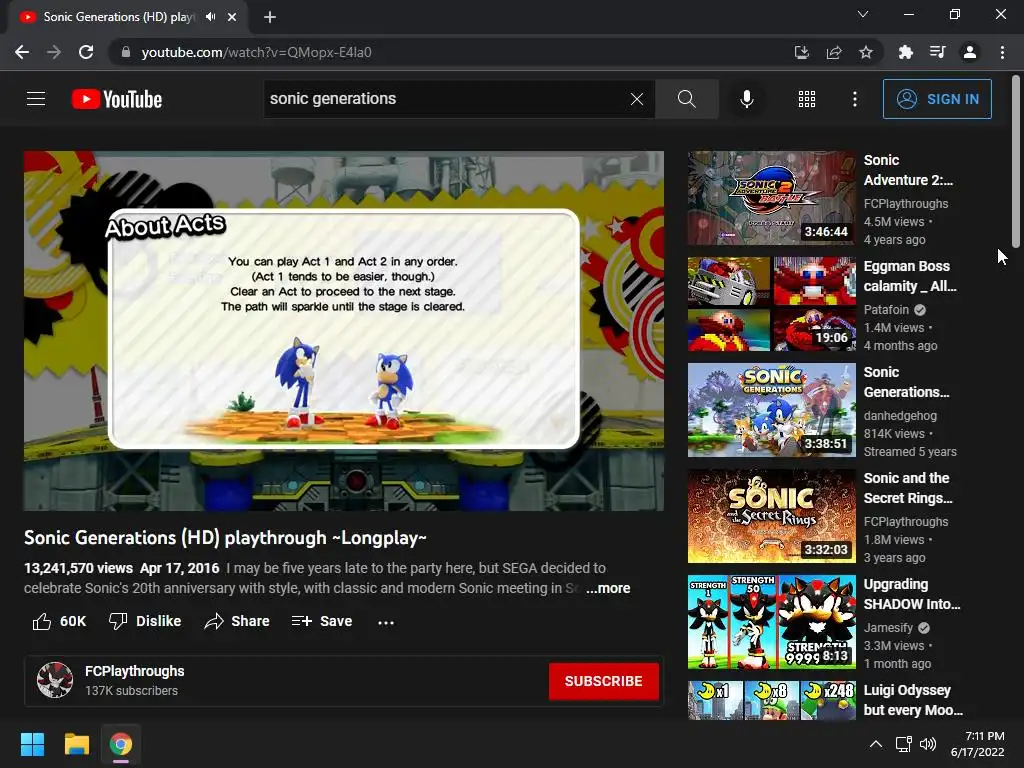Open the Chrome media control icon
Screen dimensions: 1024x768
point(937,52)
